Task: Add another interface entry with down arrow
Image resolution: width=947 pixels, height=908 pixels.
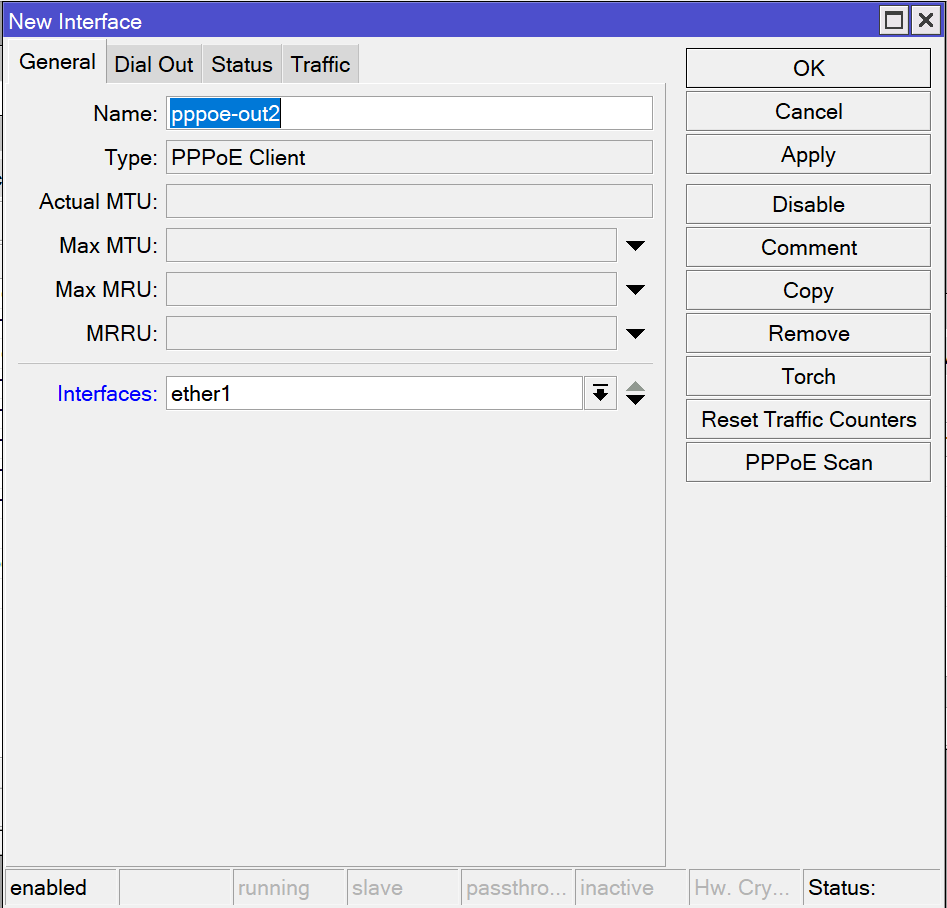Action: [x=635, y=400]
